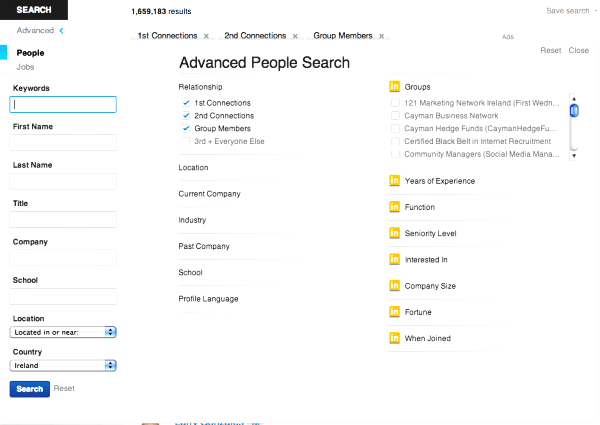The image size is (600, 425).
Task: Click the premium icon beside Fortune
Action: (395, 312)
